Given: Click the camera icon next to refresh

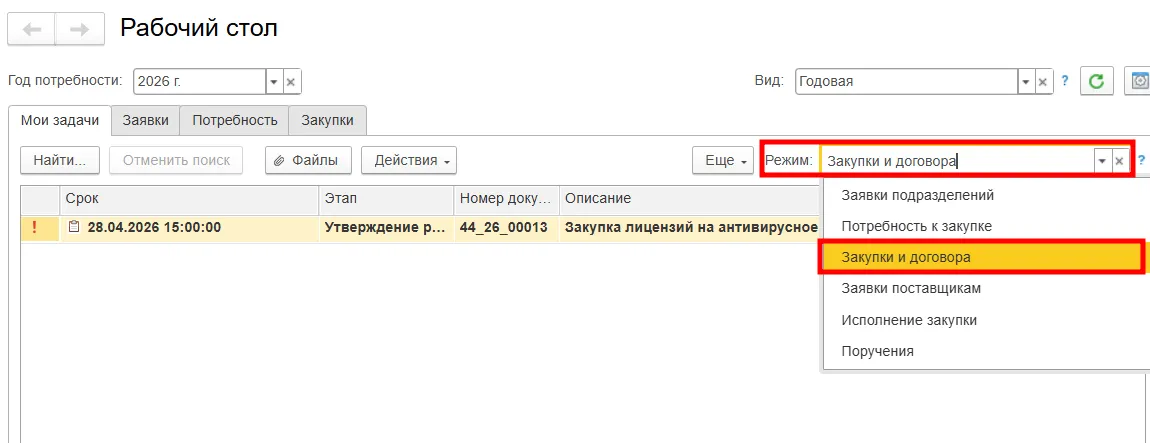Looking at the screenshot, I should pyautogui.click(x=1139, y=81).
